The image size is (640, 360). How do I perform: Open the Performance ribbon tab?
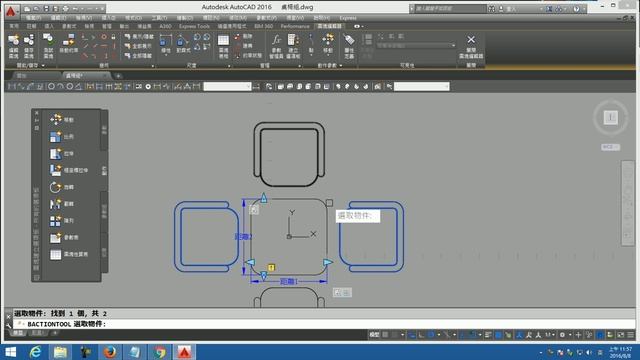coord(295,26)
